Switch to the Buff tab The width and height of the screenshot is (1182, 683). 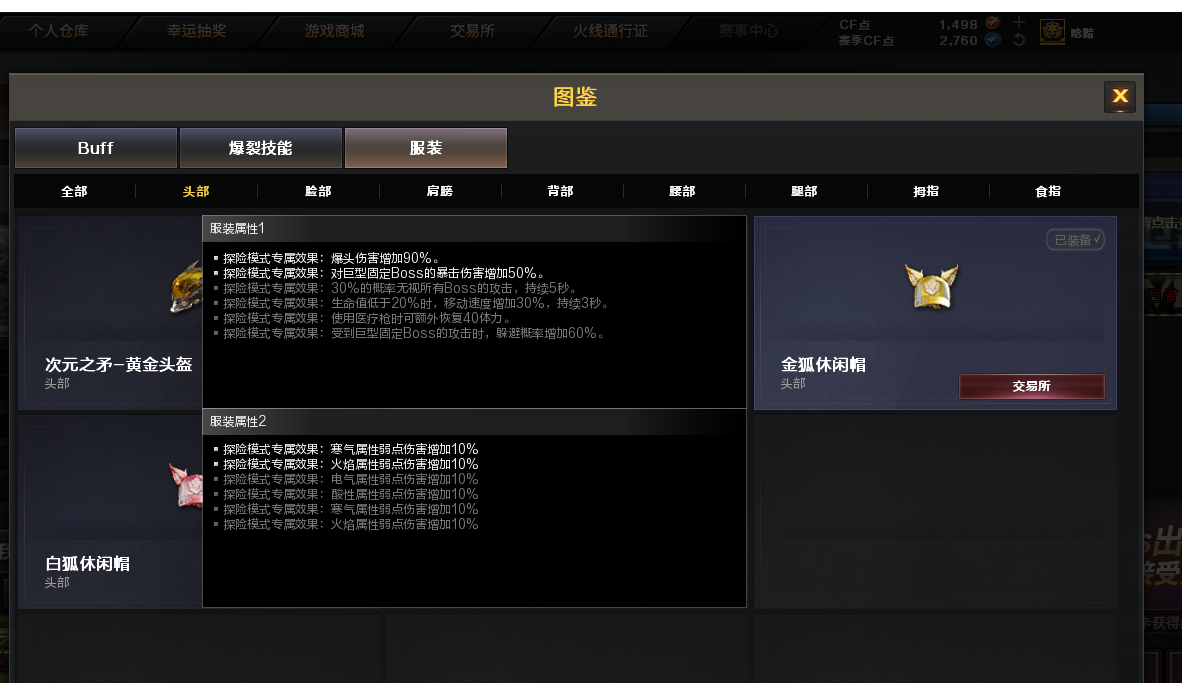[x=96, y=148]
